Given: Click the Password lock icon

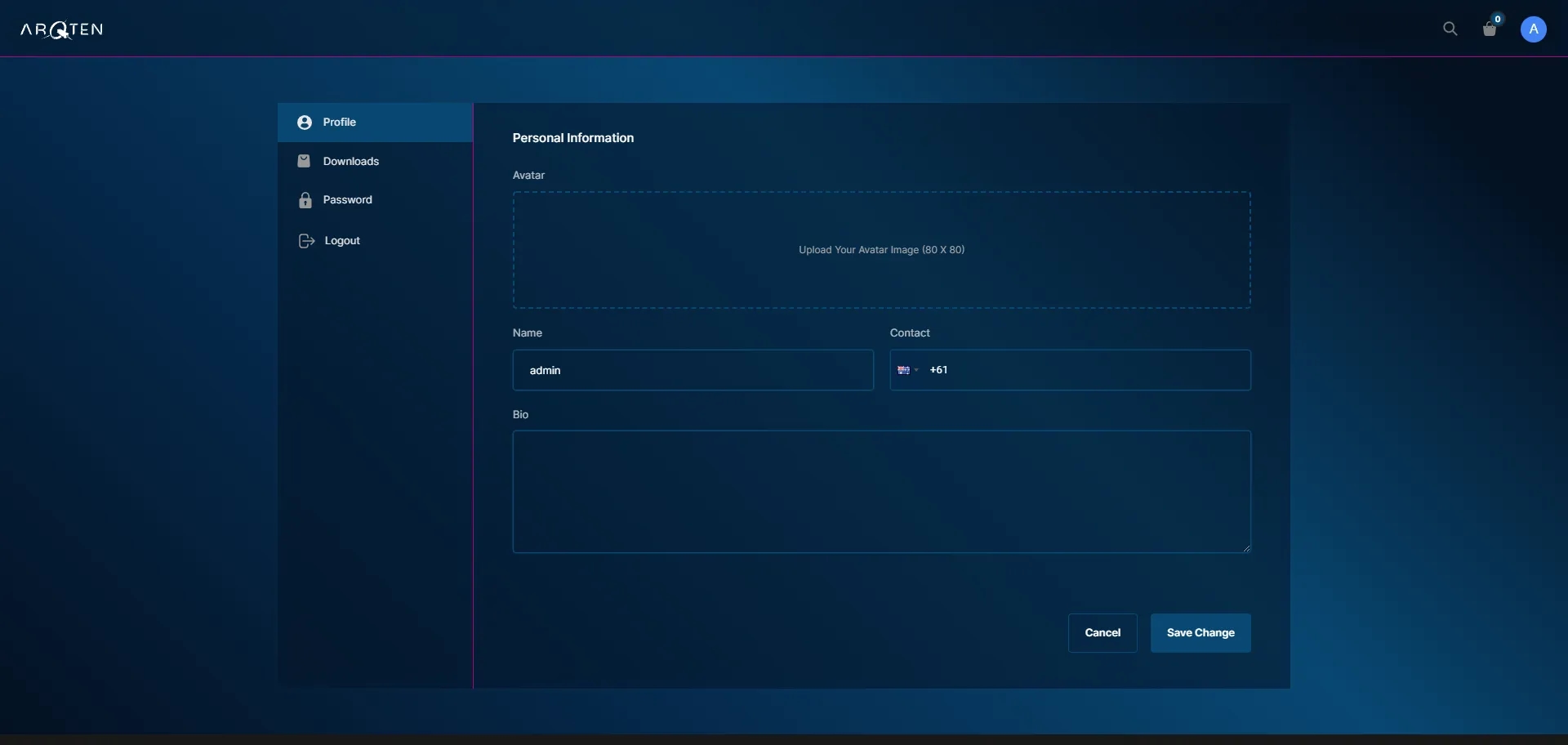Looking at the screenshot, I should 305,200.
